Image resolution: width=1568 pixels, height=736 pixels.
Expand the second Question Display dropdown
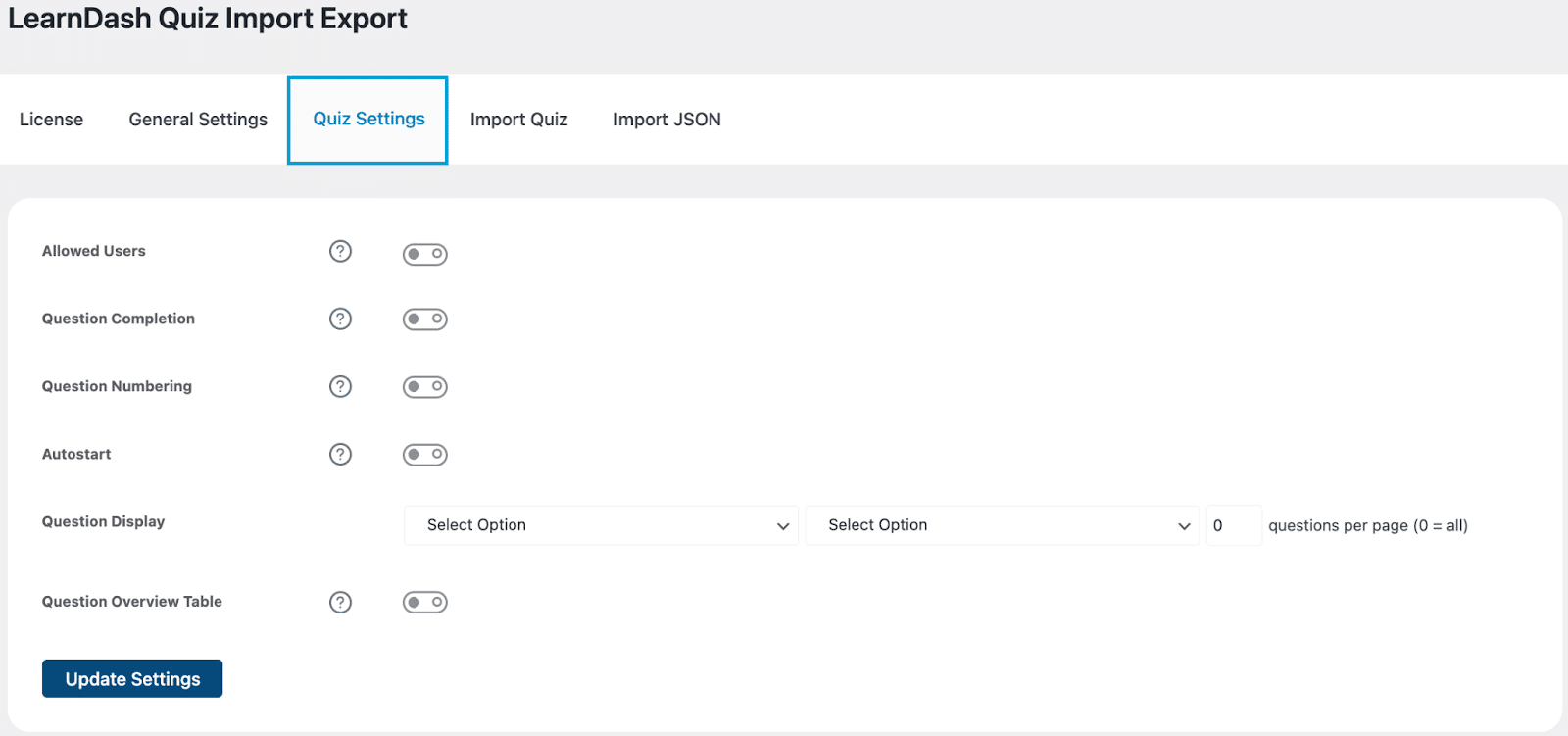[x=1002, y=525]
